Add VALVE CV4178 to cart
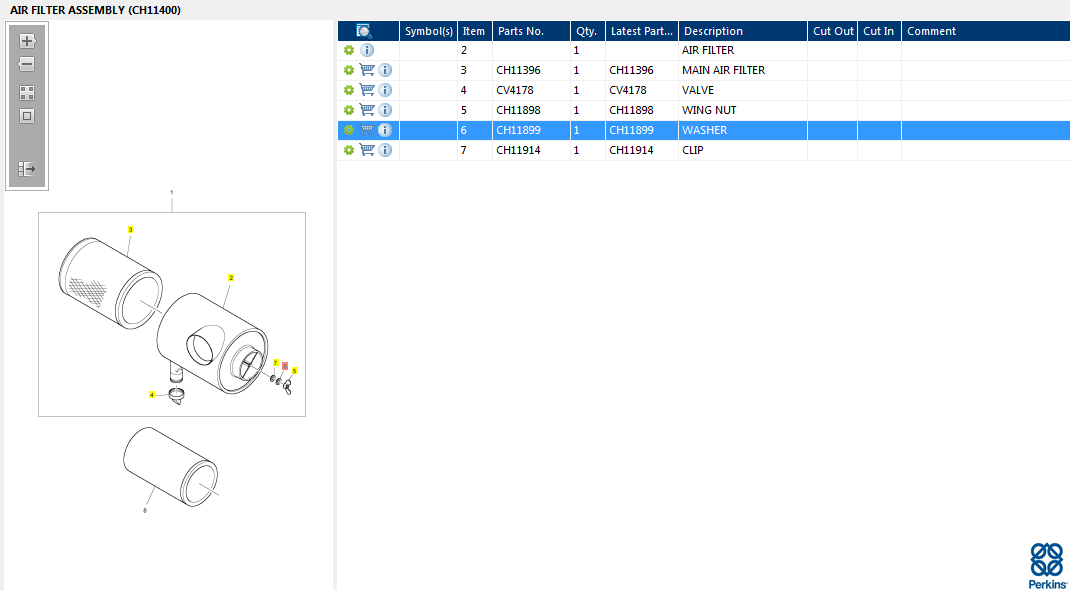 (367, 90)
